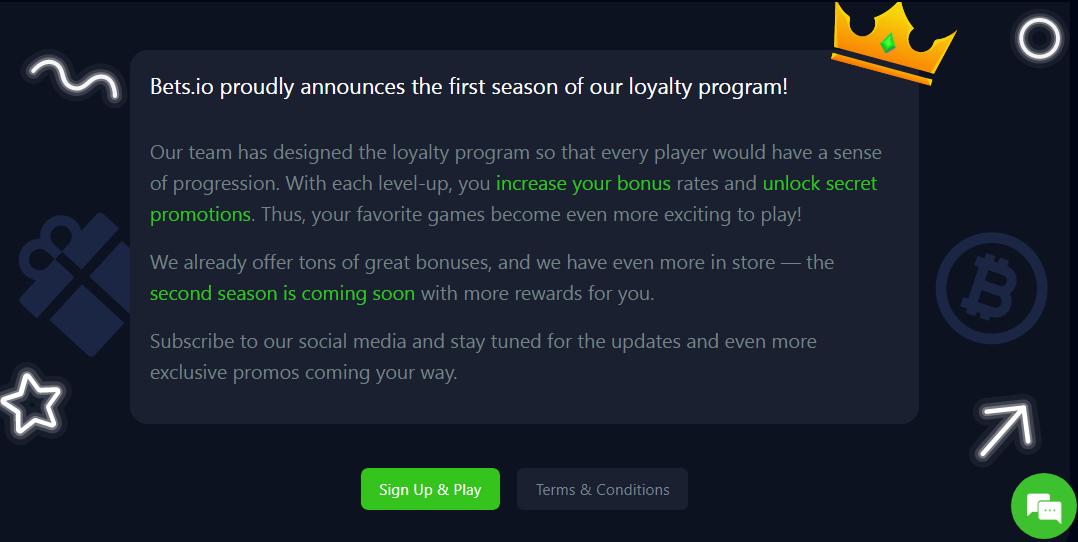Click the neon star outline icon
1078x542 pixels.
[32, 403]
